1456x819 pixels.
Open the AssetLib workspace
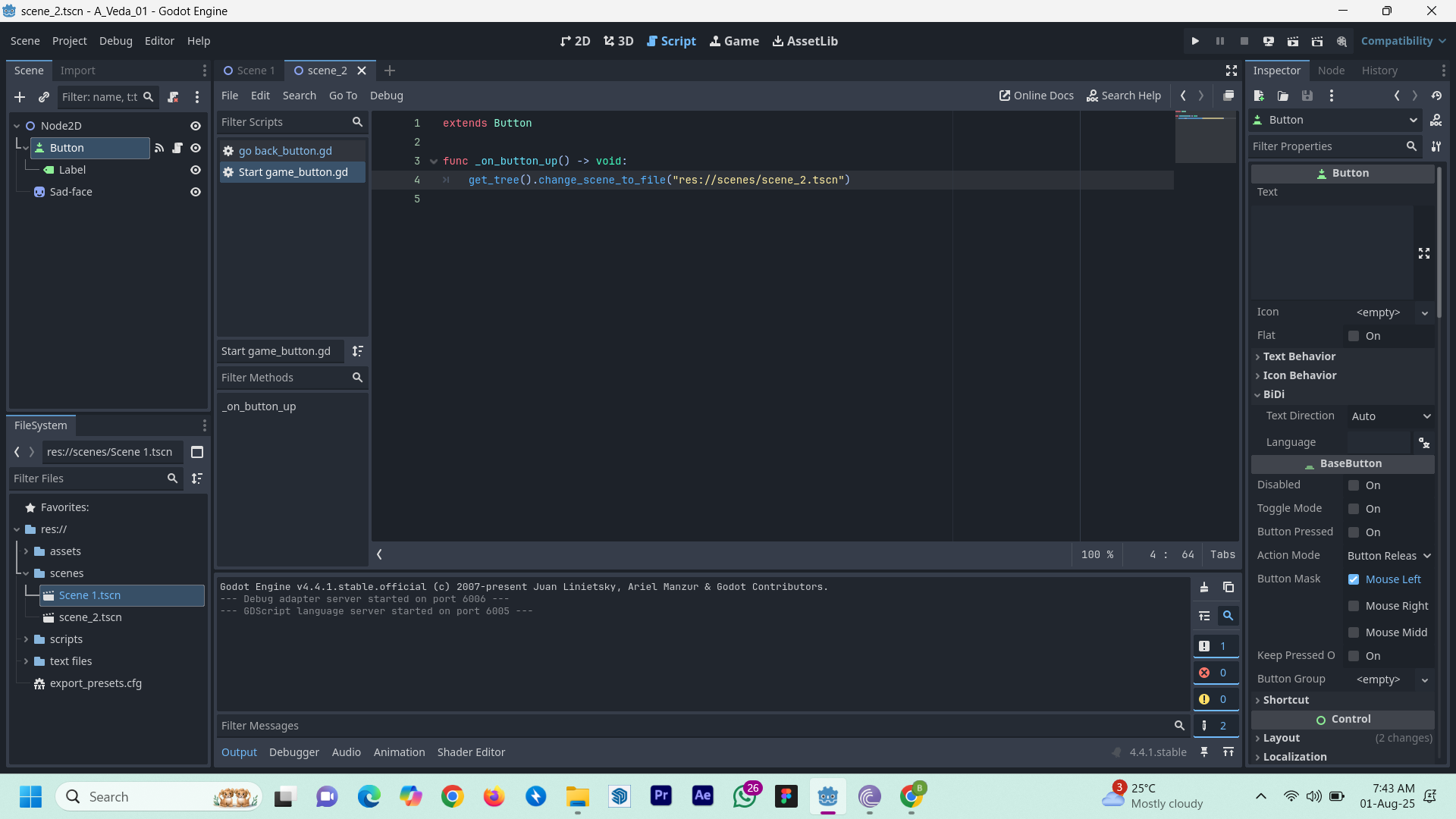[805, 41]
